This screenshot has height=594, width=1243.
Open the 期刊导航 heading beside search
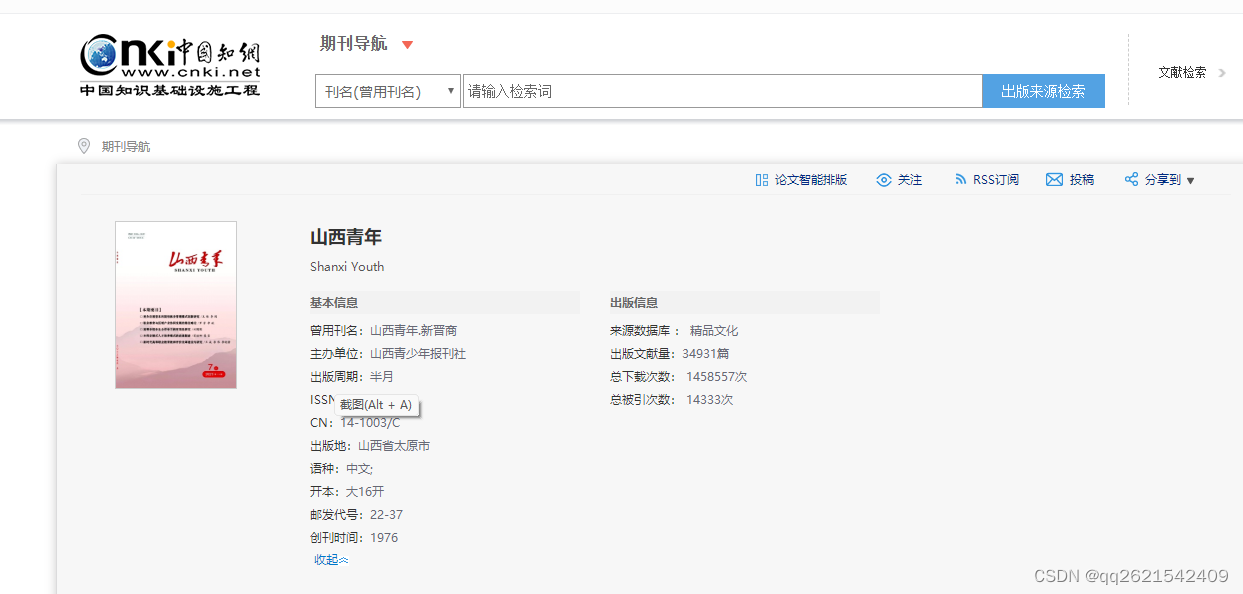coord(353,43)
